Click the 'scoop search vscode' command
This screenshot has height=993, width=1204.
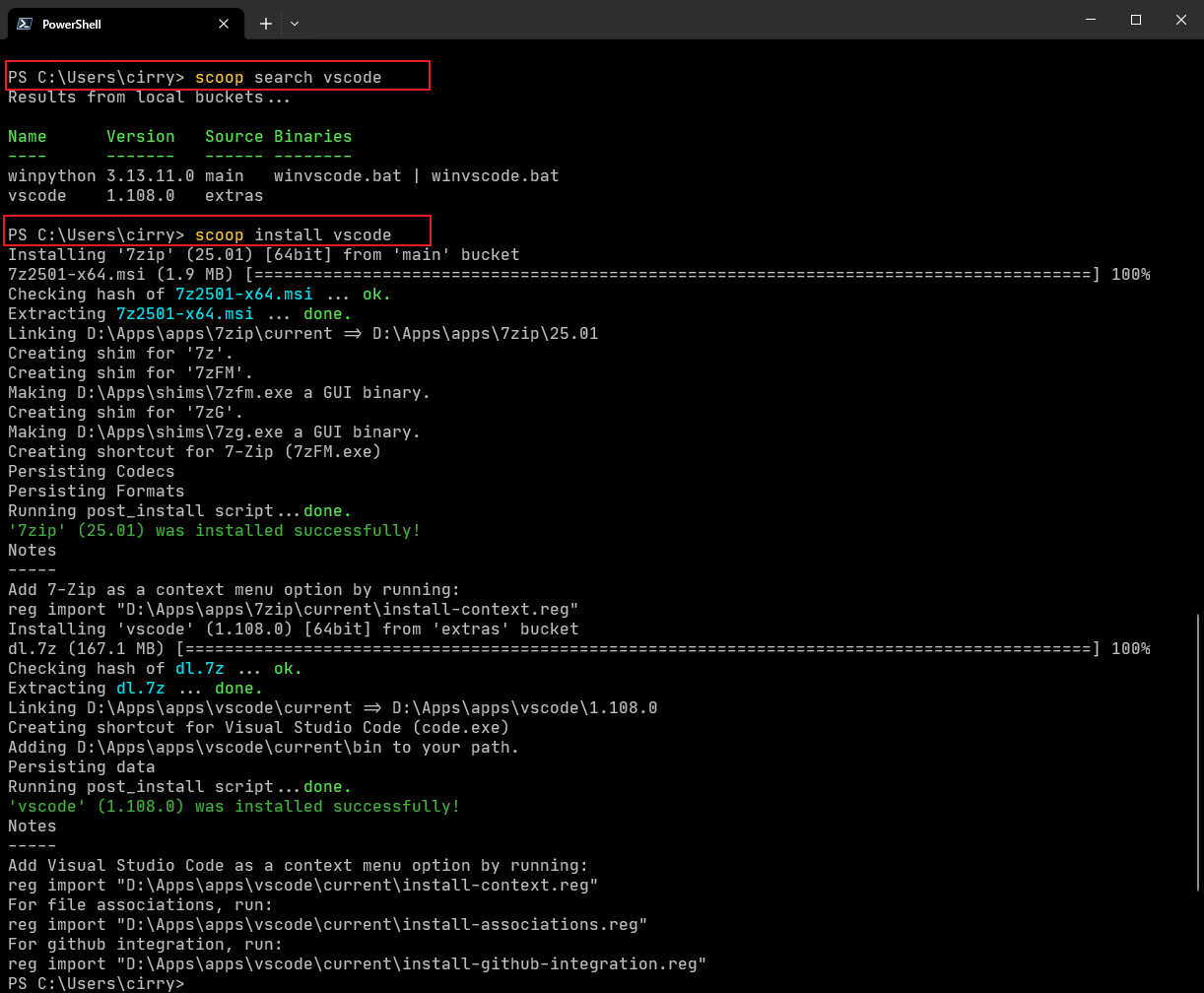[x=288, y=77]
